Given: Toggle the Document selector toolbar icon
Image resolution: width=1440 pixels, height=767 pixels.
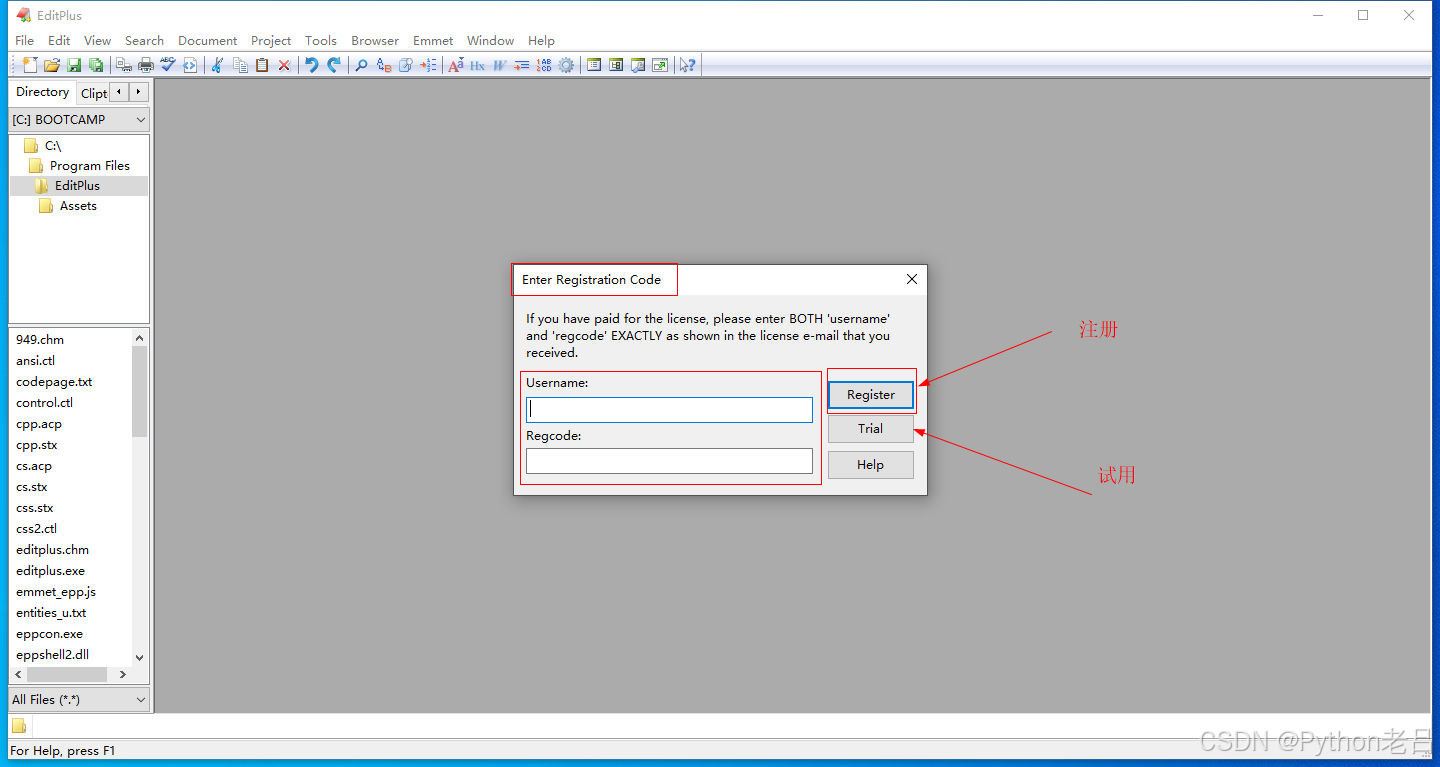Looking at the screenshot, I should (x=616, y=65).
